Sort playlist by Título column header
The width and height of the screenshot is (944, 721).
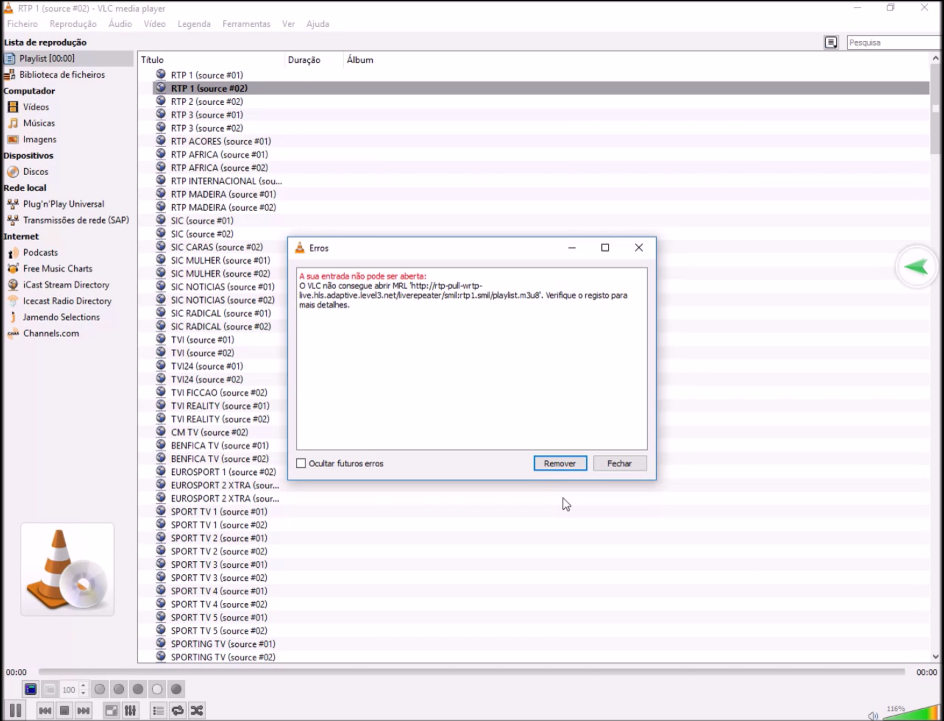click(211, 60)
